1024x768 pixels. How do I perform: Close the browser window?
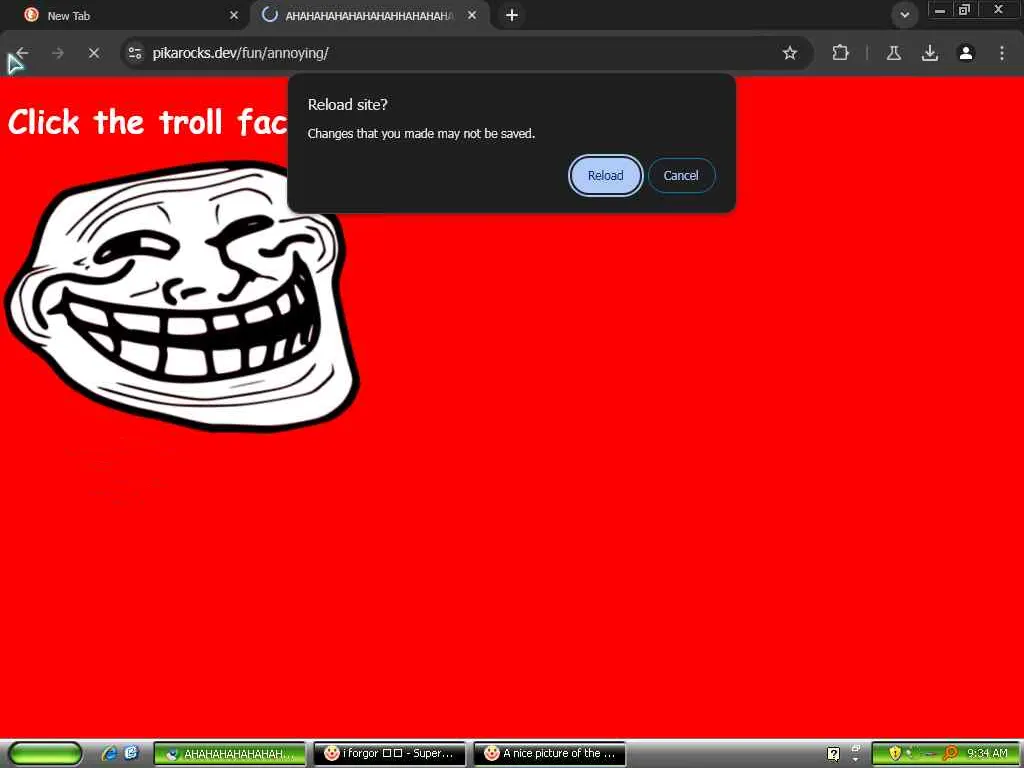(999, 10)
